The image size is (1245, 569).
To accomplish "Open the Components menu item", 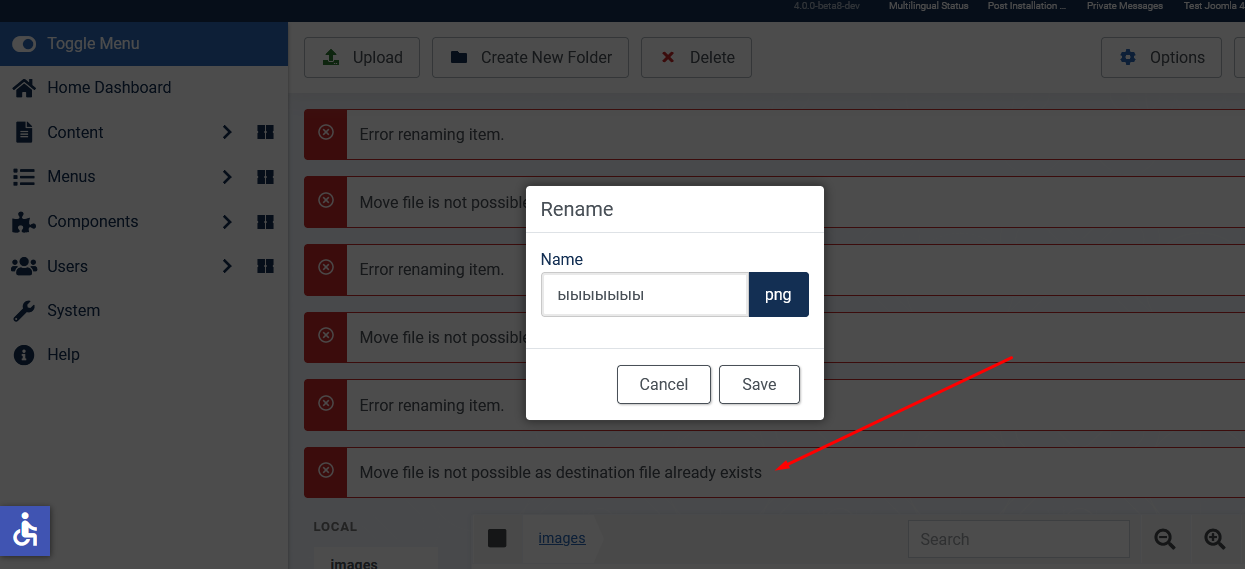I will pos(93,221).
